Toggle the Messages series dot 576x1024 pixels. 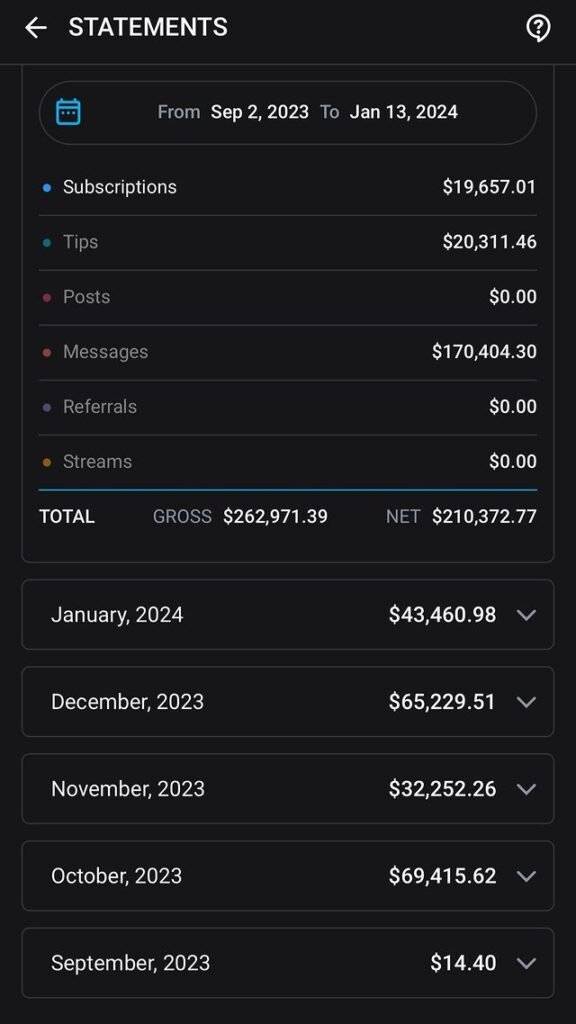[46, 353]
